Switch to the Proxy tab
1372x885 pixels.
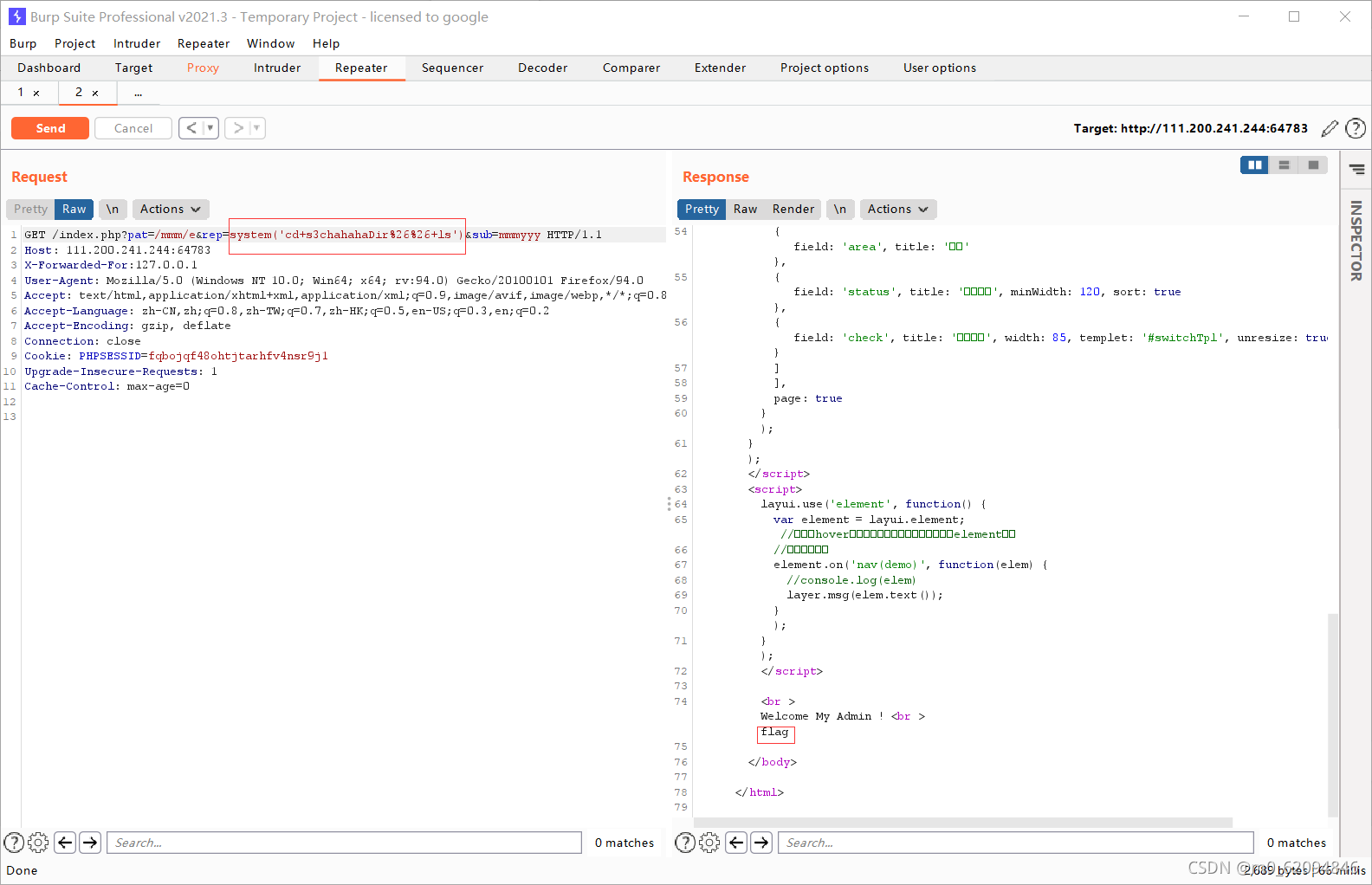(x=203, y=68)
